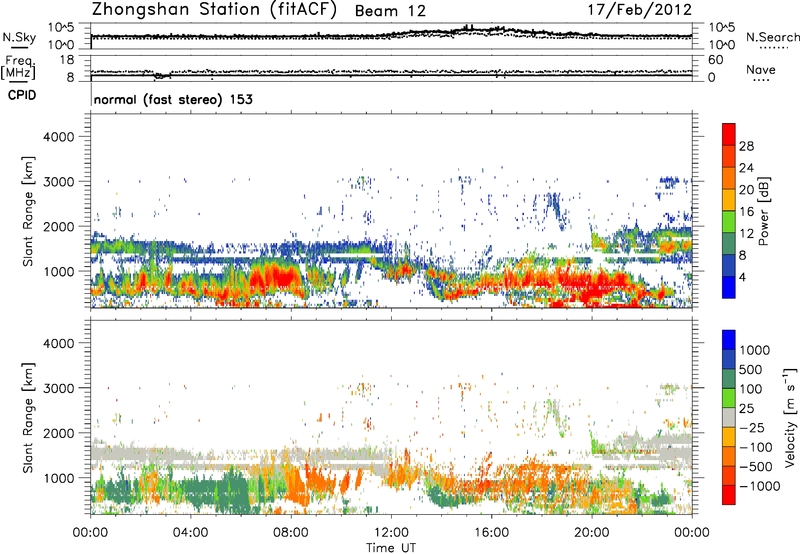This screenshot has width=800, height=554.
Task: Click the 'Time UT' axis title
Action: coord(391,548)
